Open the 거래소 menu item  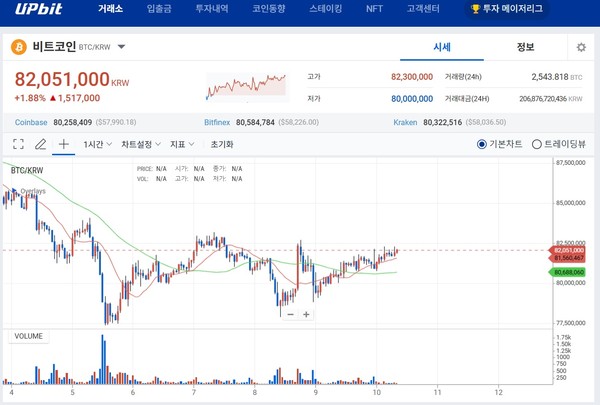click(111, 9)
